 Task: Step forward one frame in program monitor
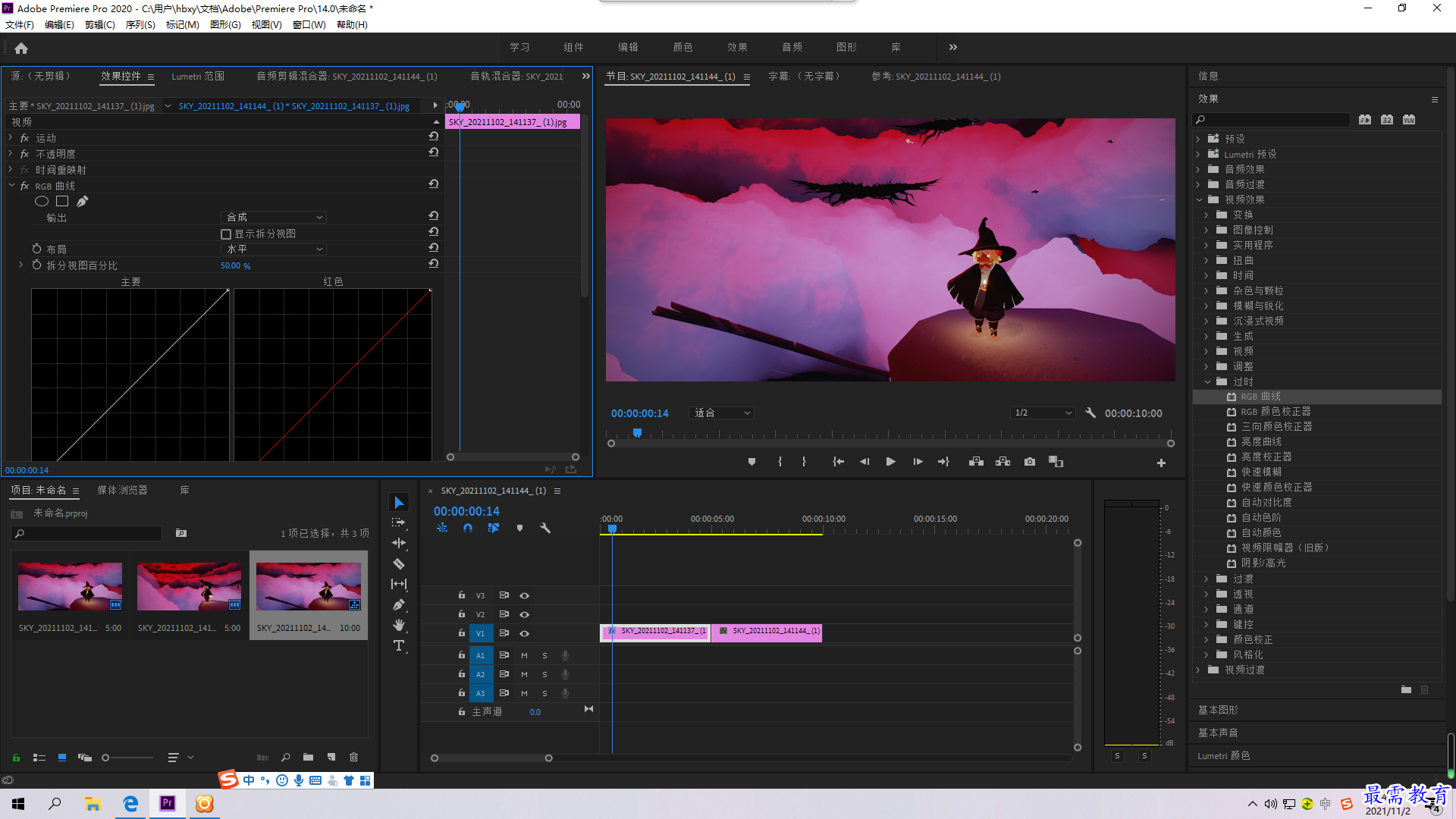918,462
